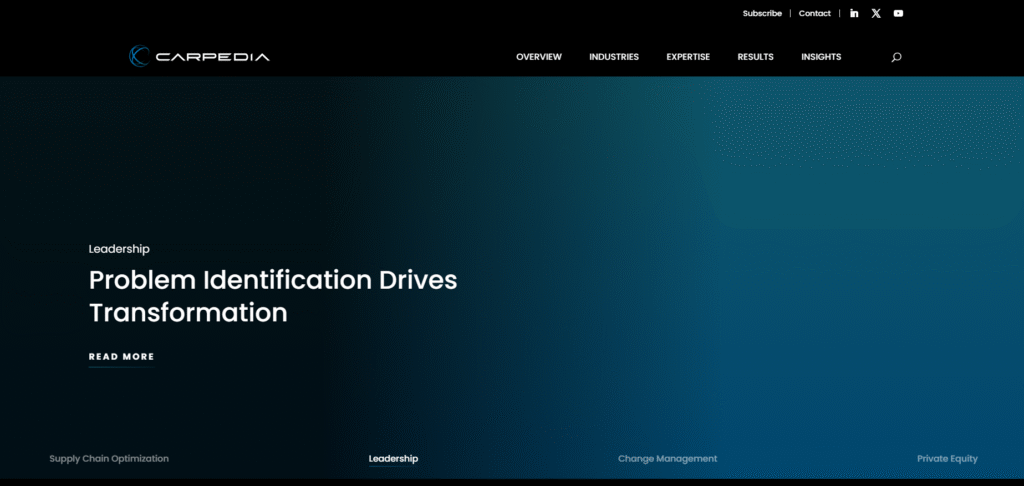The height and width of the screenshot is (486, 1024).
Task: Click the Carpedia swirl emblem icon
Action: pyautogui.click(x=139, y=57)
